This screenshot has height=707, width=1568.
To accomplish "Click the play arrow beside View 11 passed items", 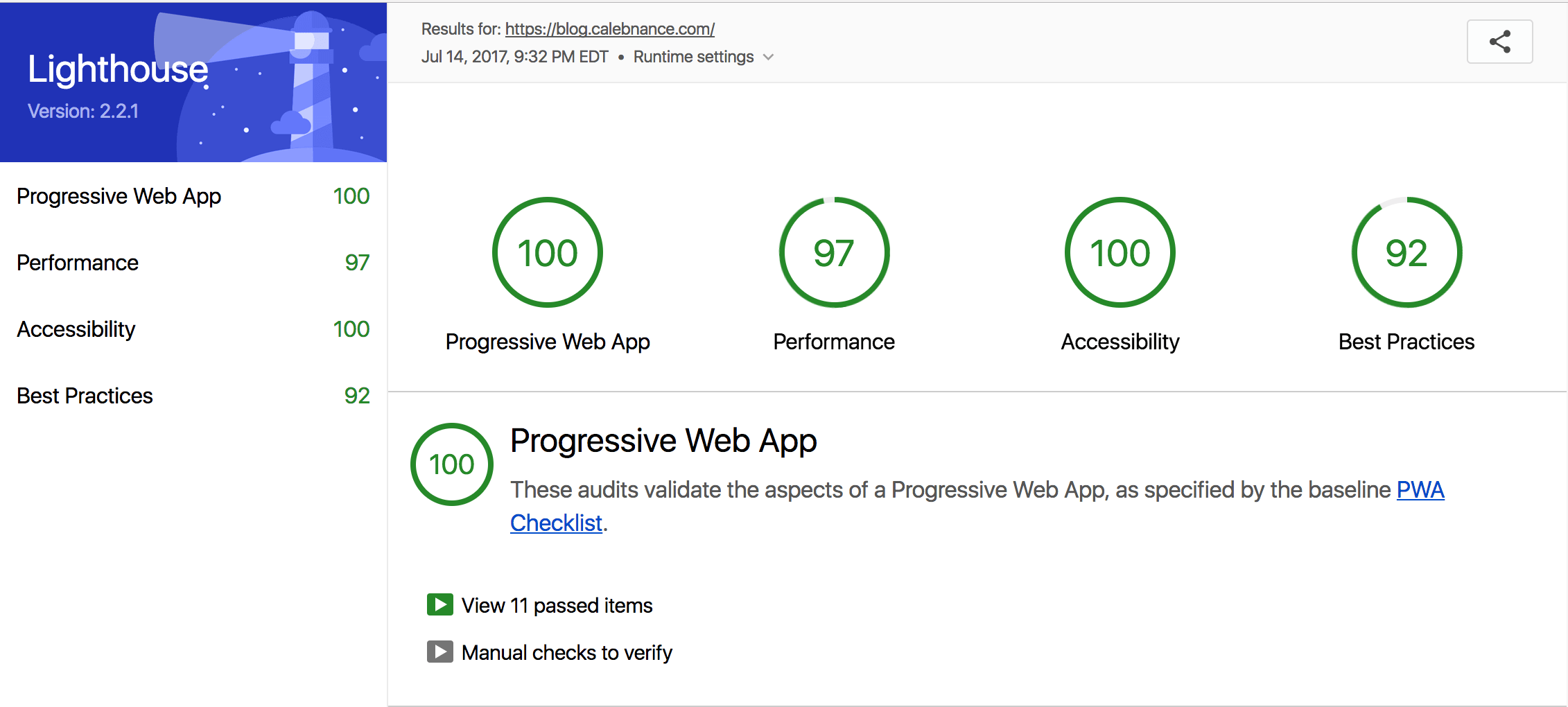I will (x=439, y=604).
